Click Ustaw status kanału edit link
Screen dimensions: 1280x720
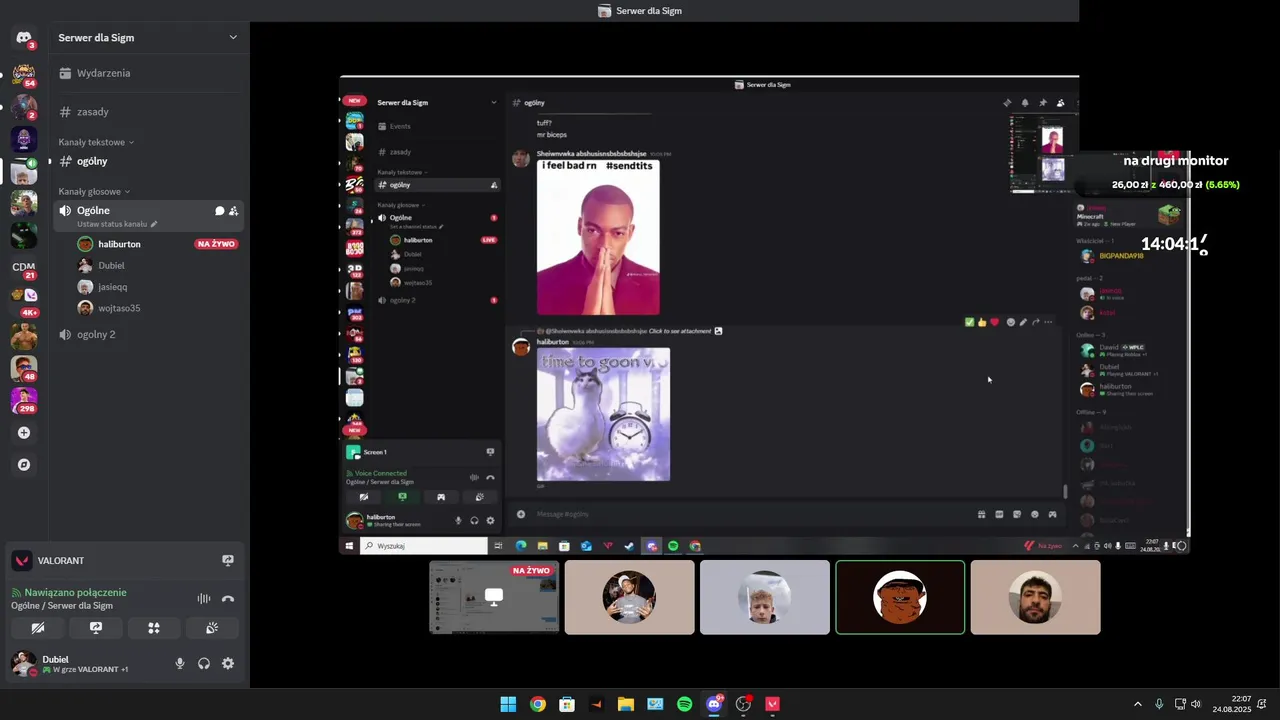[117, 224]
